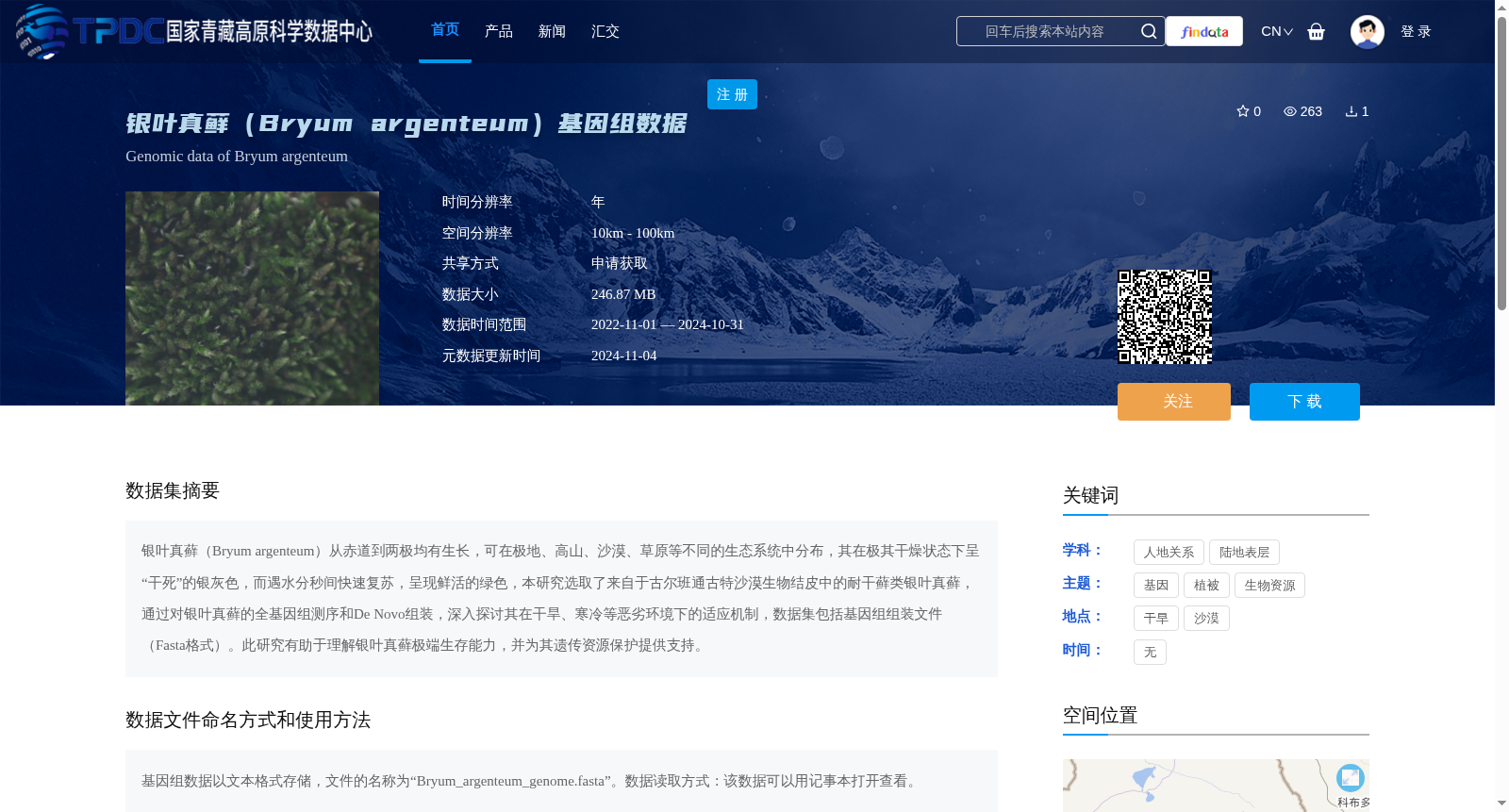The image size is (1509, 812).
Task: Go to the 首页 menu tab
Action: click(x=445, y=30)
